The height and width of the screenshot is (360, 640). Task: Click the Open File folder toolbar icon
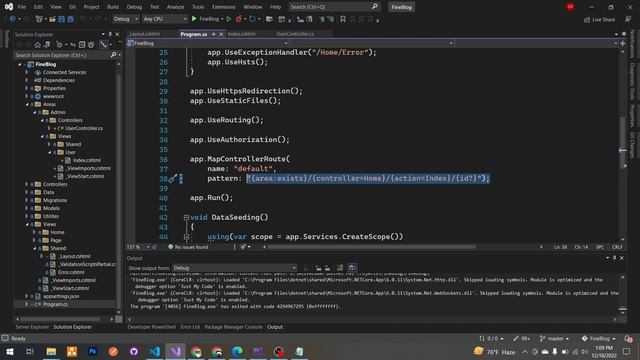coord(52,19)
